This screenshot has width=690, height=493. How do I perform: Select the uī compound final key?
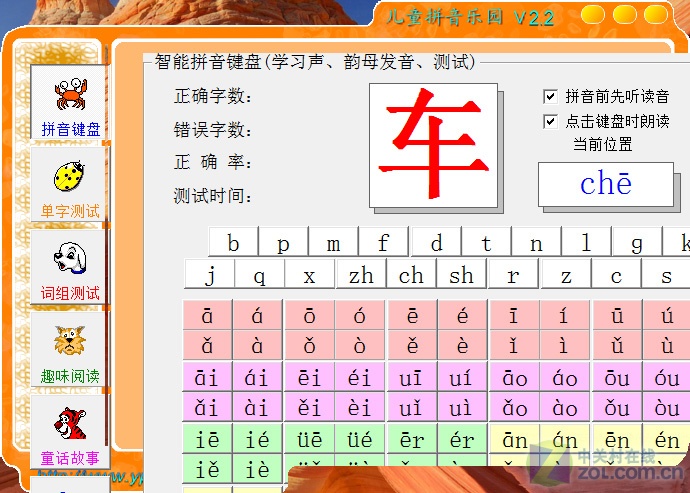tap(412, 377)
